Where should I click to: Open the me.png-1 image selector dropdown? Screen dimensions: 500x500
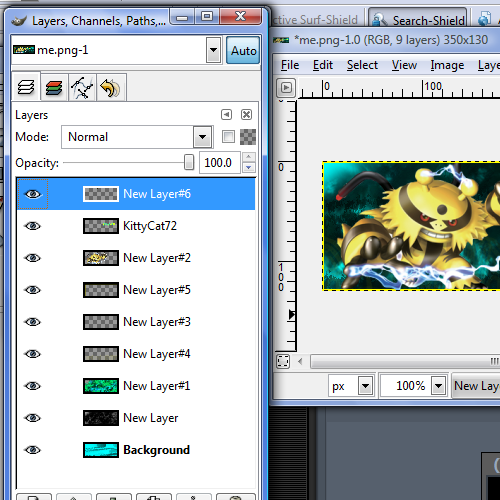point(213,50)
